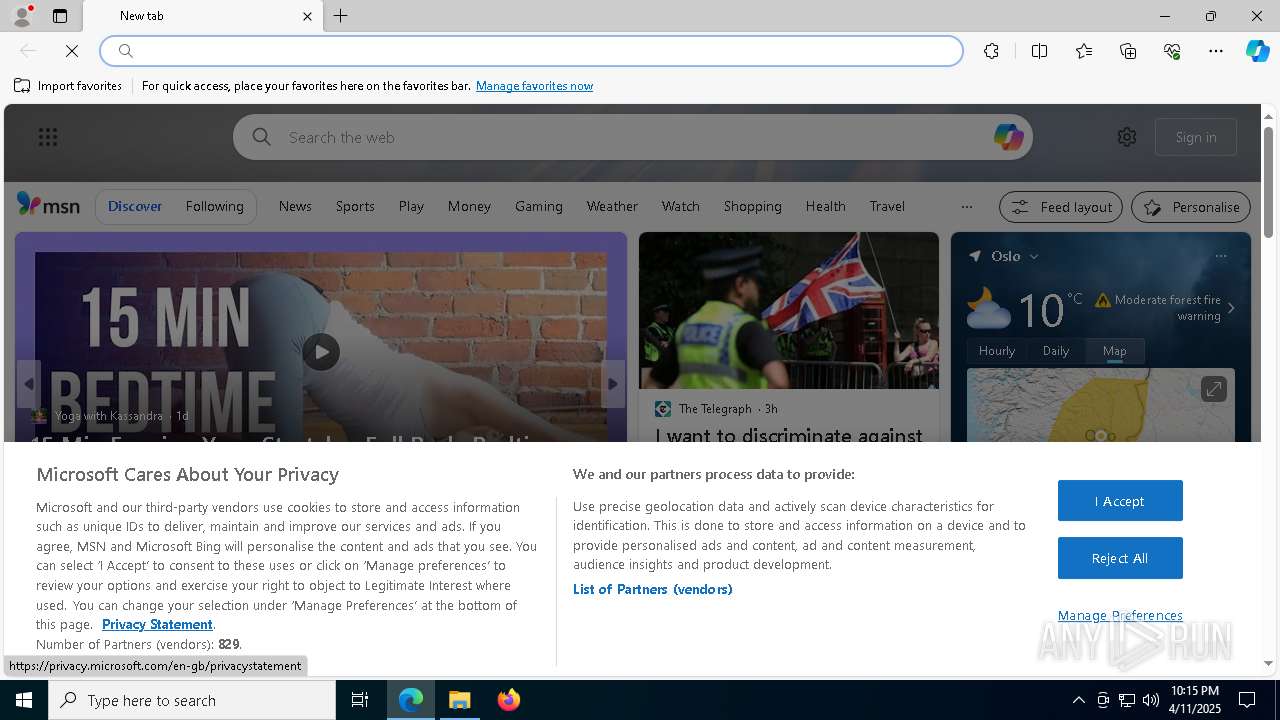The height and width of the screenshot is (720, 1280).
Task: Open the Favorites star menu
Action: (1084, 51)
